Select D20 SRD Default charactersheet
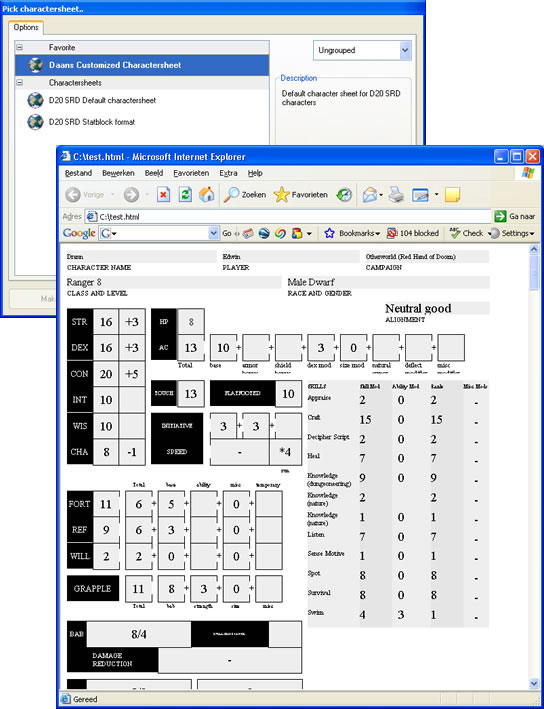 pos(142,100)
